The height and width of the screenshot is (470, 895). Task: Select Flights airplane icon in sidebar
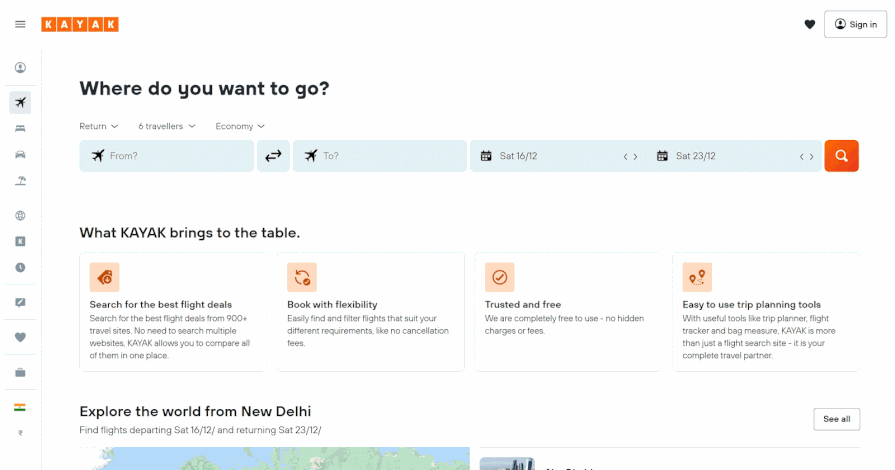tap(20, 102)
